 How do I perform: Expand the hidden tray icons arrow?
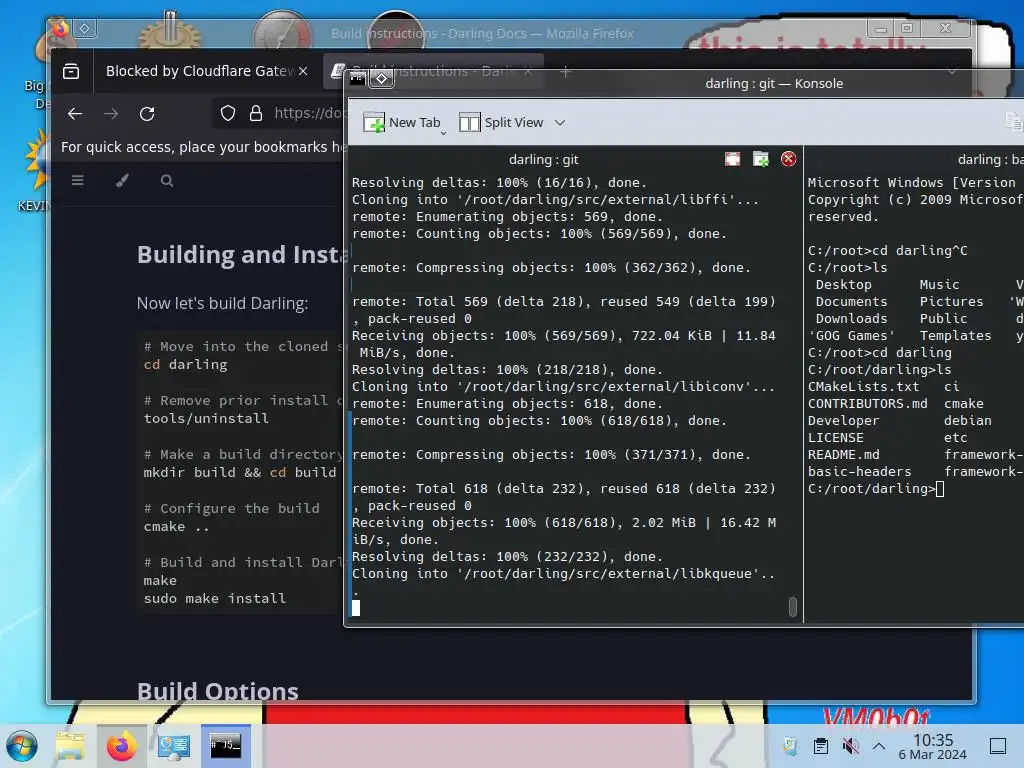click(x=879, y=746)
